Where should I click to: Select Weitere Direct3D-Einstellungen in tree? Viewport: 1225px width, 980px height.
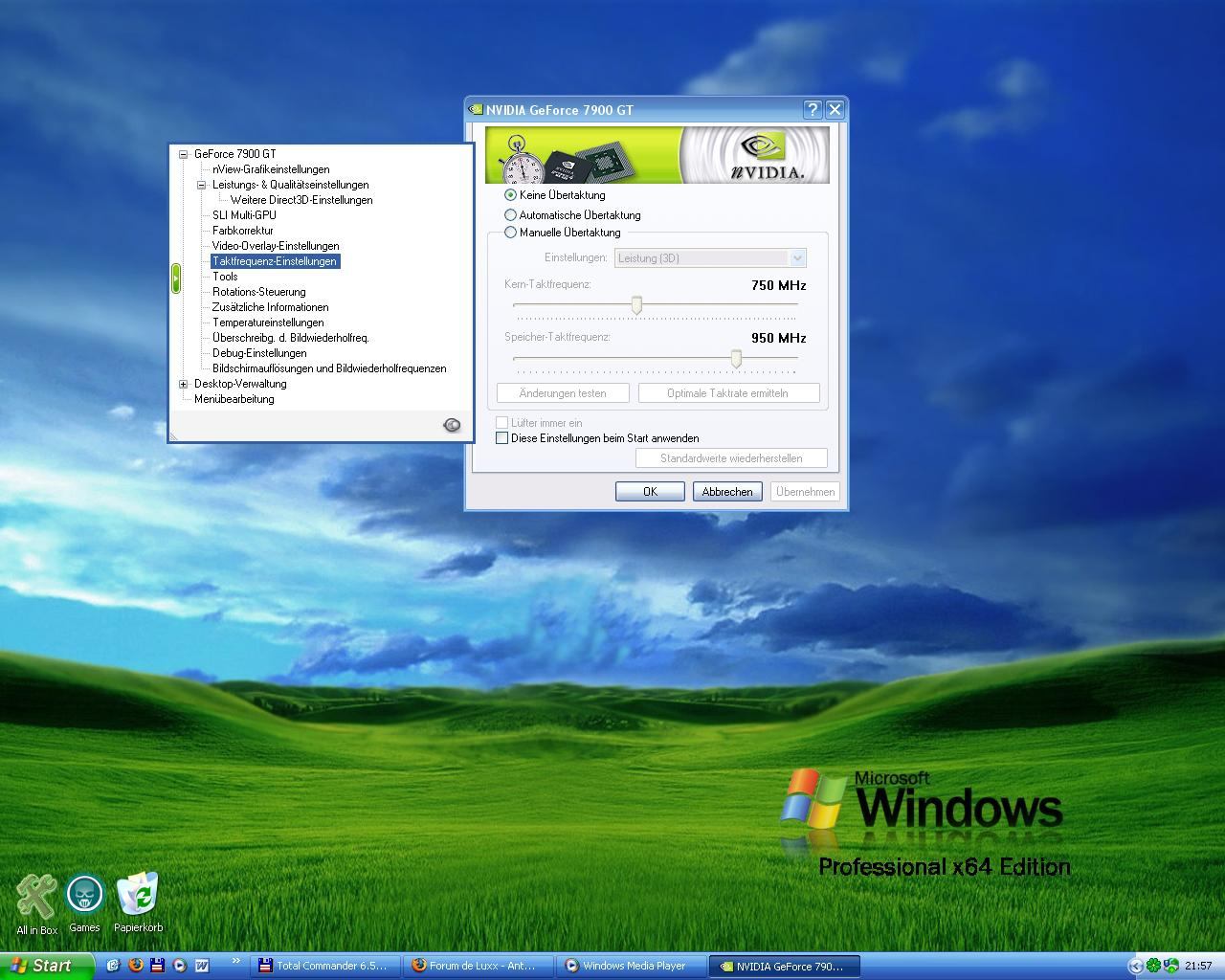[x=301, y=200]
